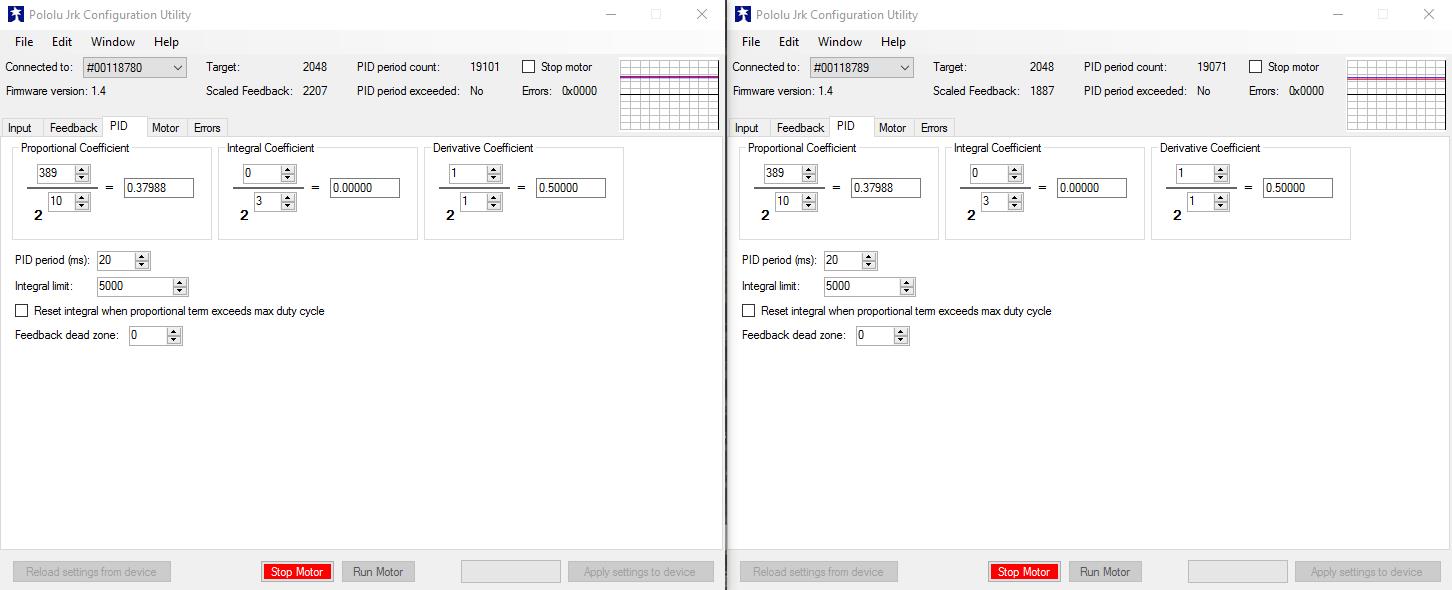Screen dimensions: 1452x590
Task: Click the red Stop Motor button, right window
Action: point(1024,572)
